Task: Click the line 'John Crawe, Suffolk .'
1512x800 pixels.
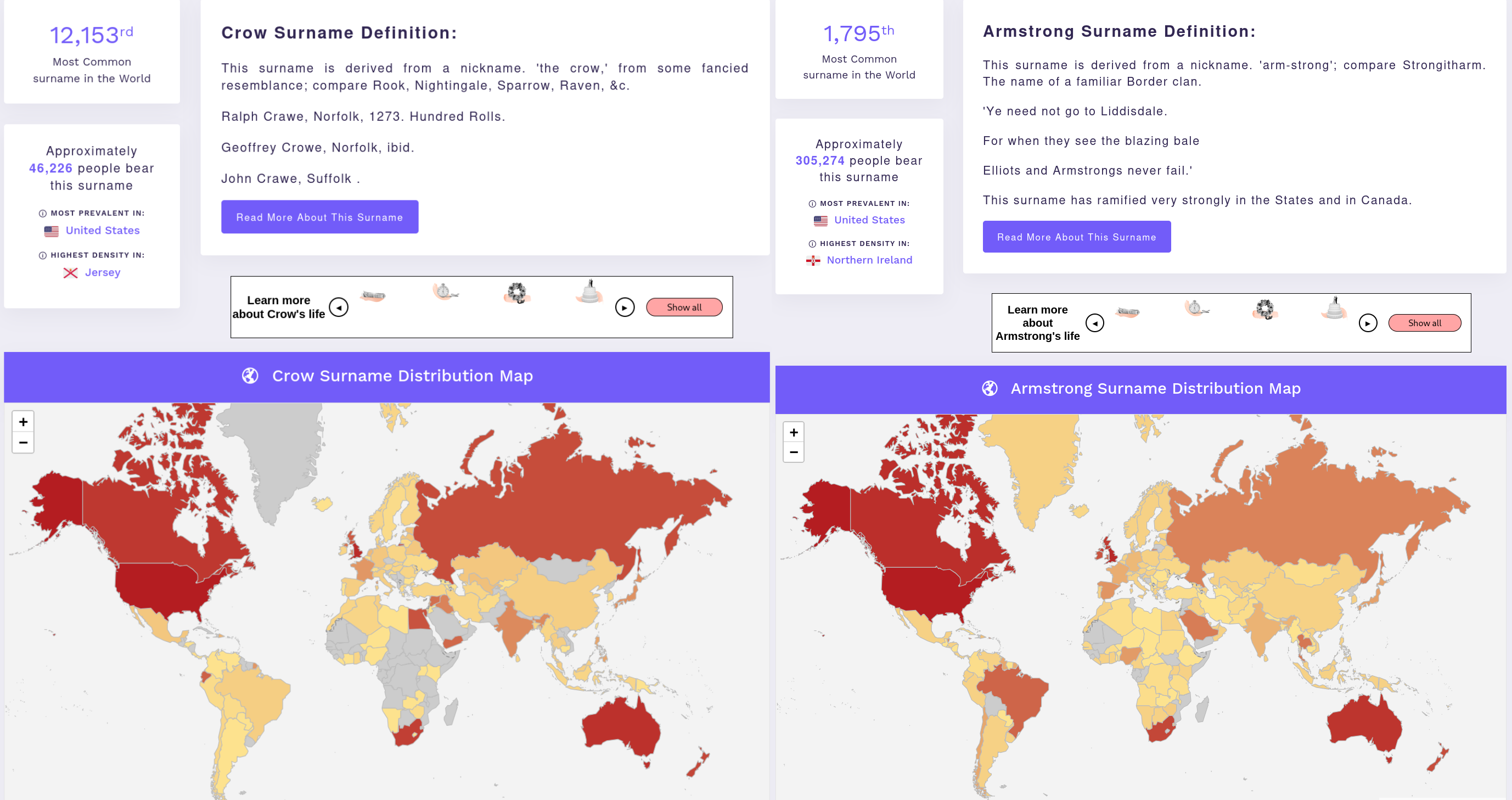Action: click(x=290, y=179)
